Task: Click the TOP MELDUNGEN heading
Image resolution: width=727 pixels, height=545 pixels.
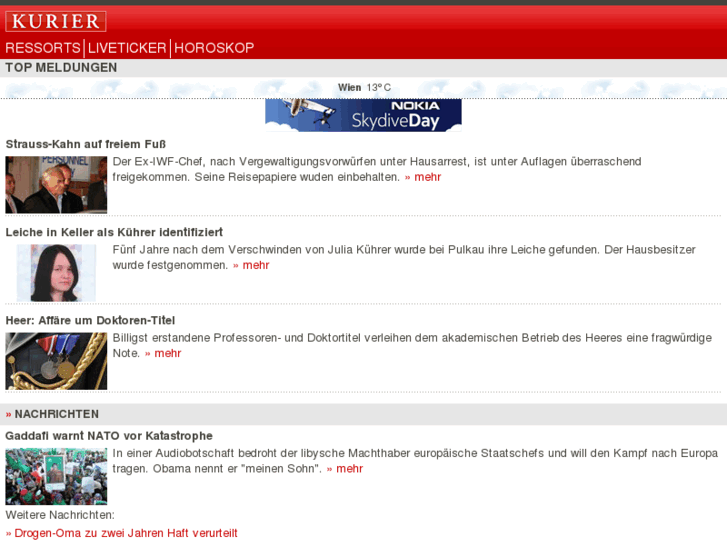Action: (61, 68)
